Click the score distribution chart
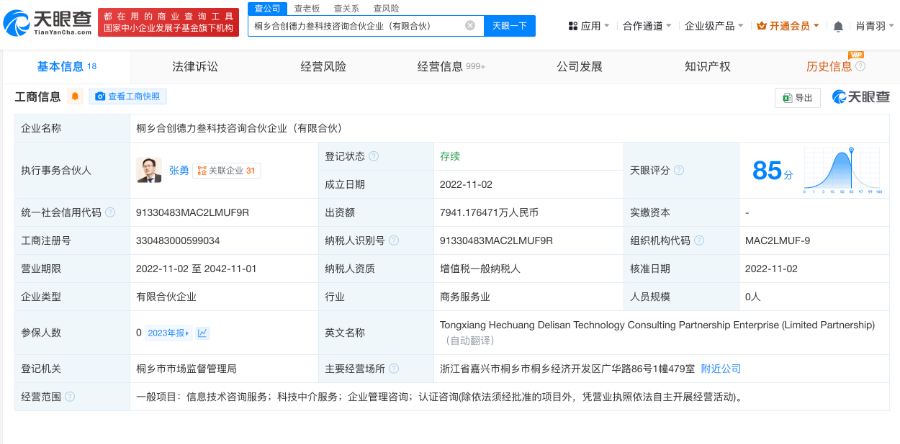 [842, 170]
